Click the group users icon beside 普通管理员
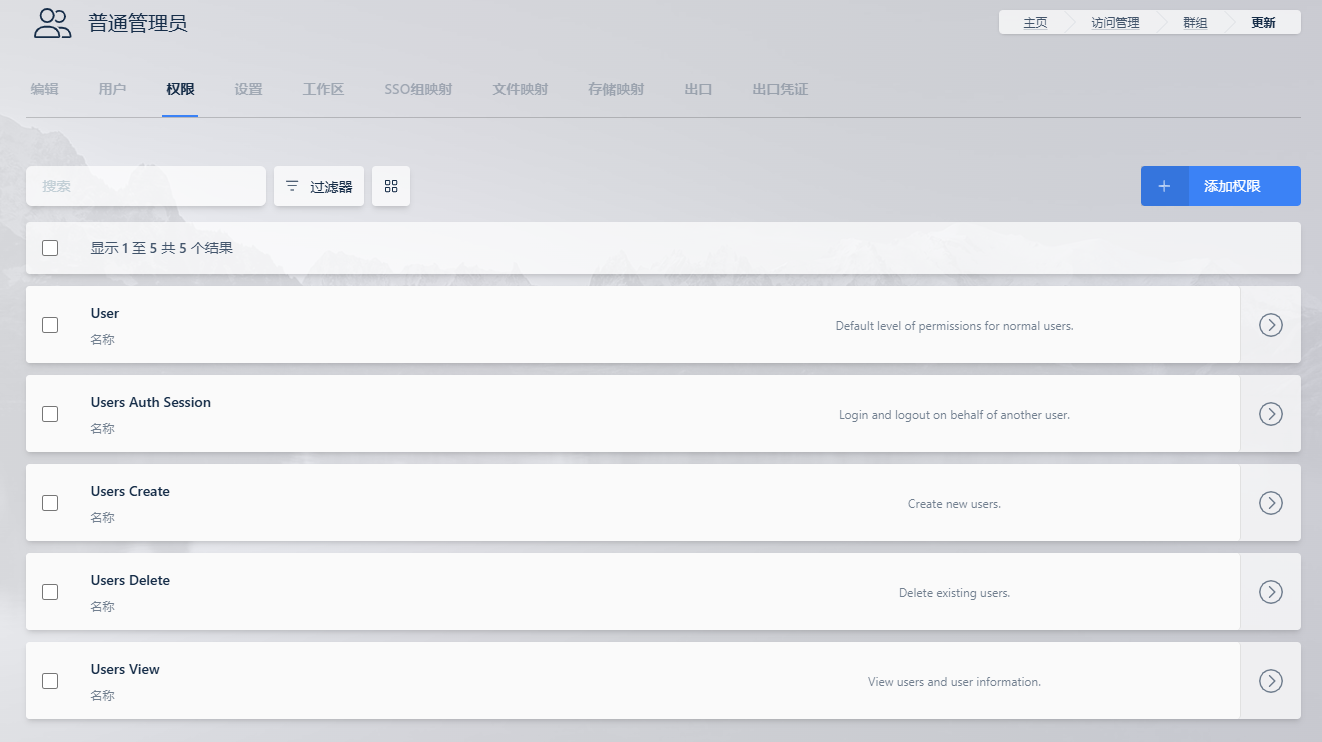1322x742 pixels. click(x=53, y=23)
